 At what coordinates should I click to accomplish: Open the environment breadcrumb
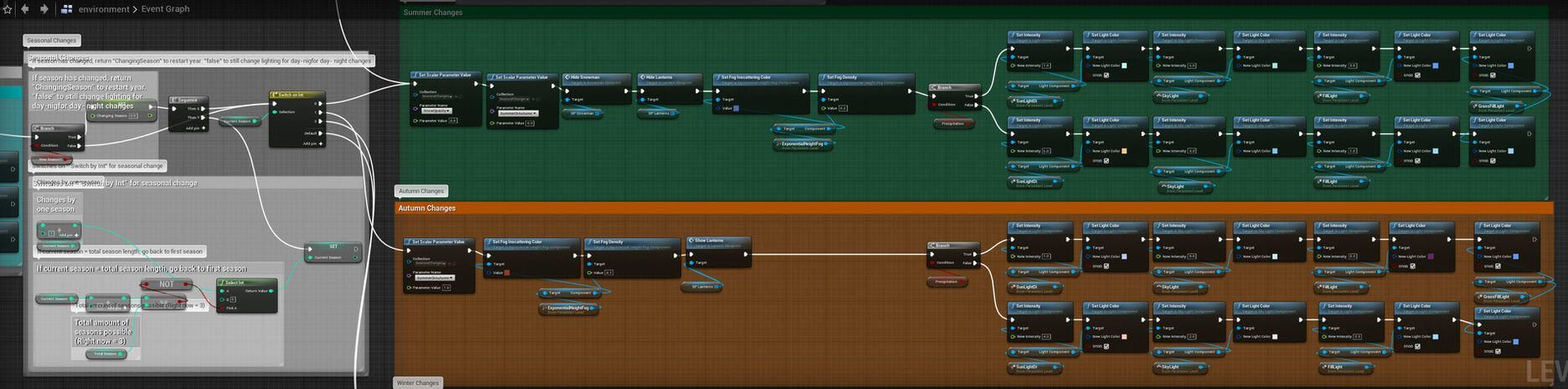tap(103, 9)
